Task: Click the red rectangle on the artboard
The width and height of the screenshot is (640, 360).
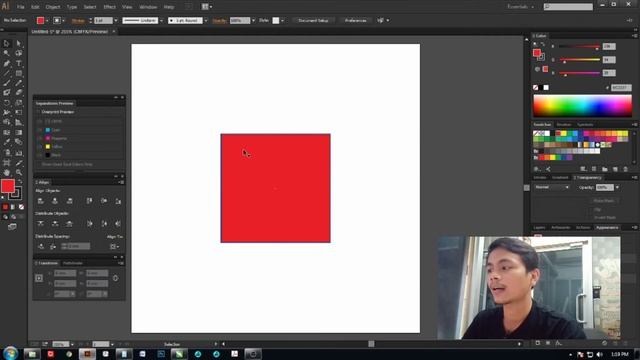Action: click(276, 188)
